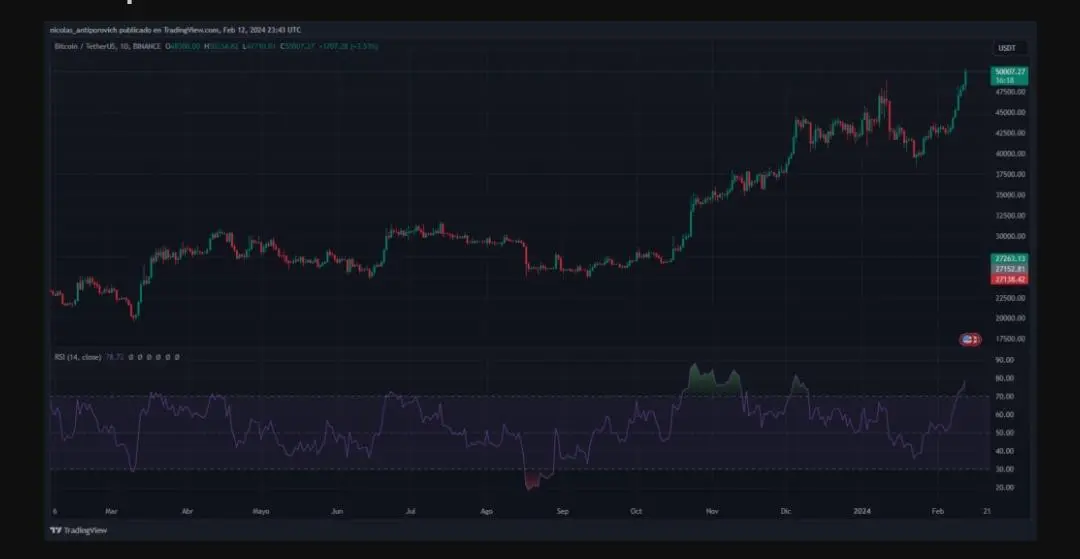Screen dimensions: 1080x559
Task: Click the Oct label on time axis
Action: pyautogui.click(x=636, y=511)
